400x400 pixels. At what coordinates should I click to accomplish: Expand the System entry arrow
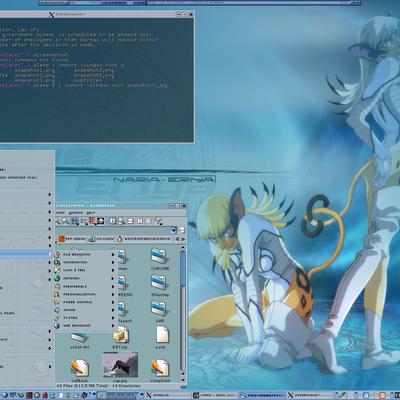coord(113,318)
